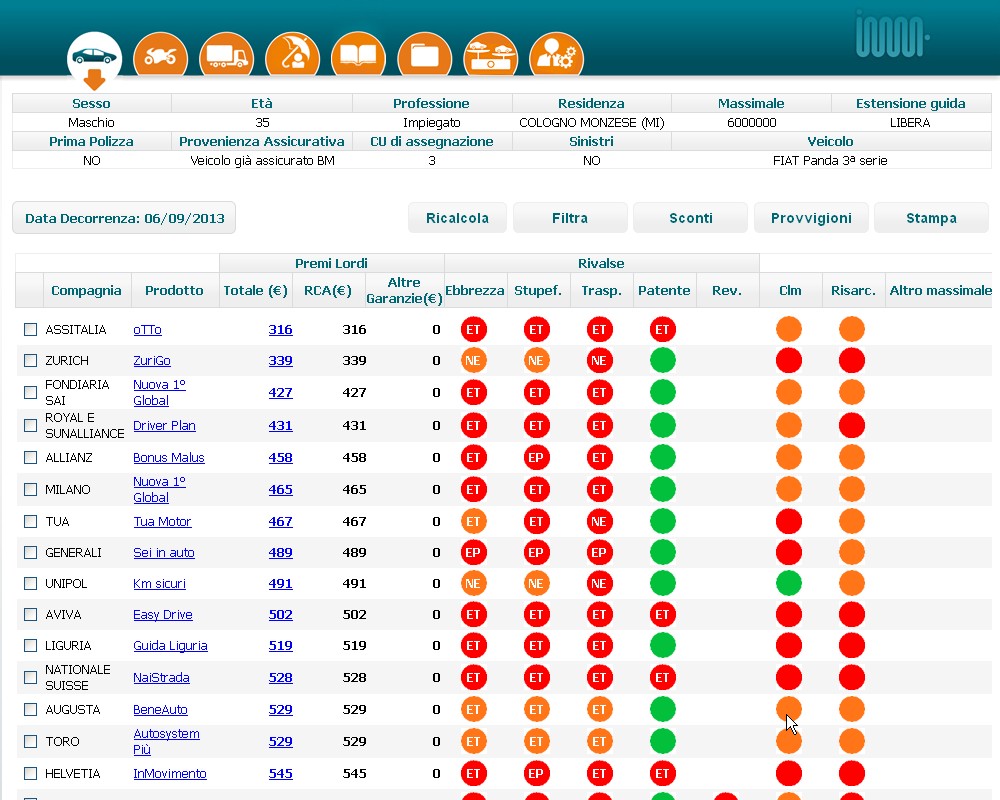This screenshot has width=1000, height=800.
Task: Tick the TUA row checkbox
Action: 30,521
